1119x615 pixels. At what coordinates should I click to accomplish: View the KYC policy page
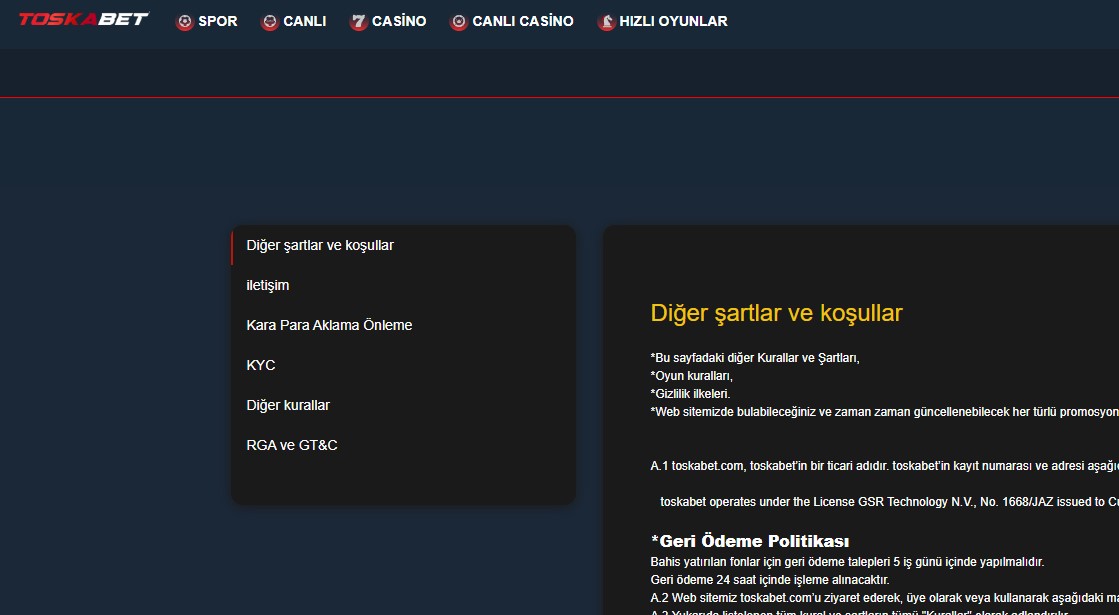click(x=261, y=365)
